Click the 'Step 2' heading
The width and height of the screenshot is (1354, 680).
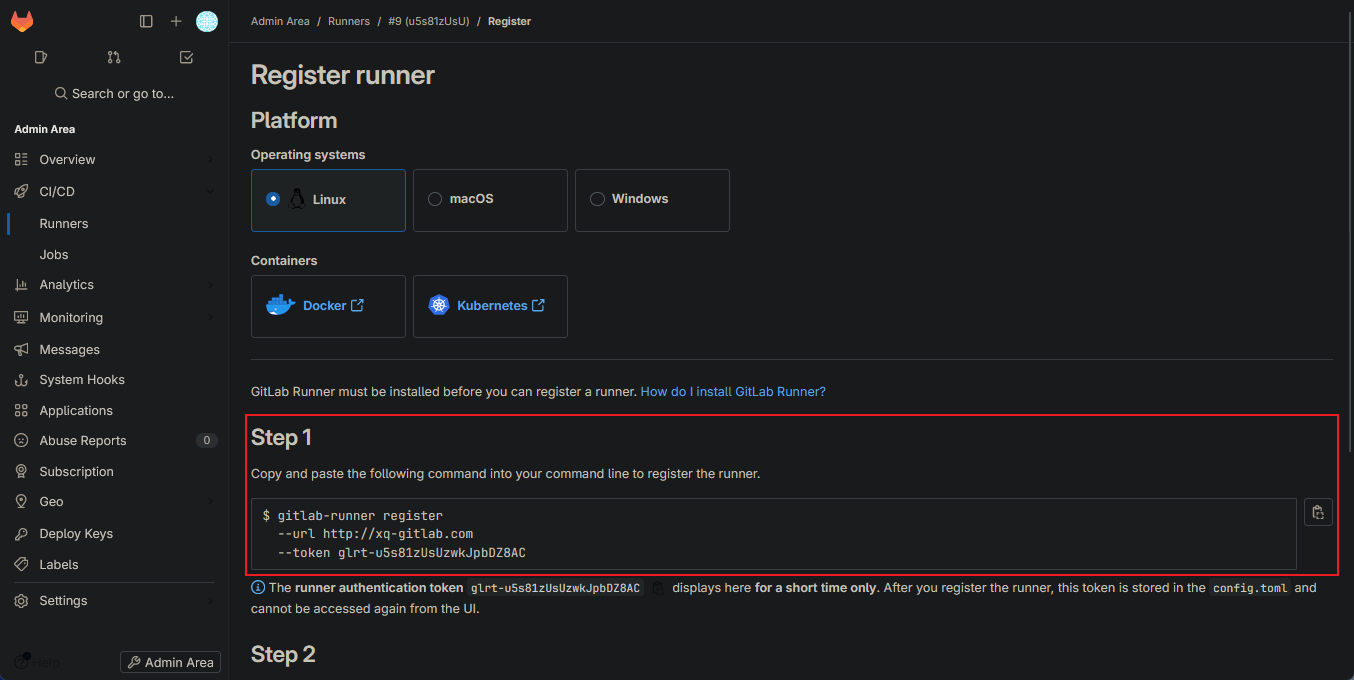(283, 654)
